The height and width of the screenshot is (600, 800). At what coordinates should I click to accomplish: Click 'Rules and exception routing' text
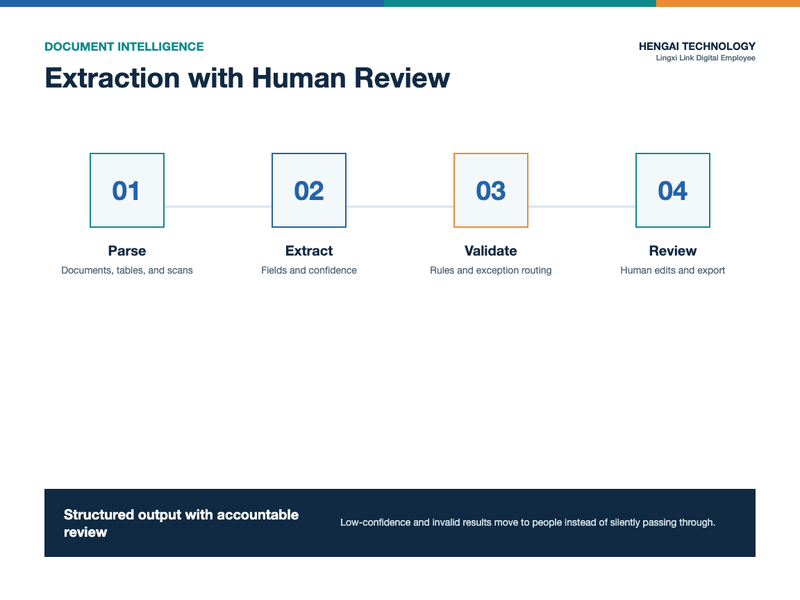pos(491,270)
